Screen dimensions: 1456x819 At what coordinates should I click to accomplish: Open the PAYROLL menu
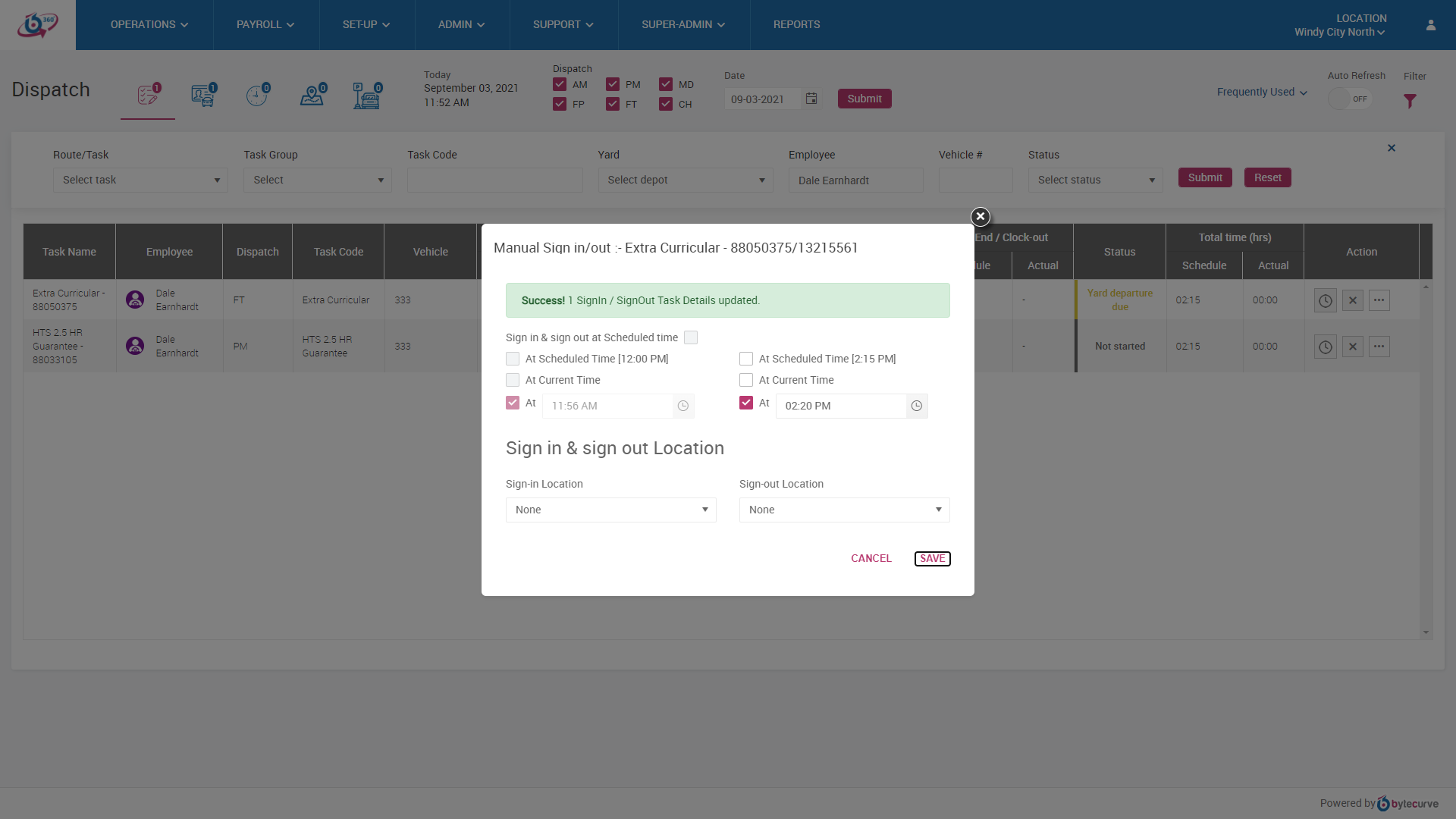pos(265,25)
